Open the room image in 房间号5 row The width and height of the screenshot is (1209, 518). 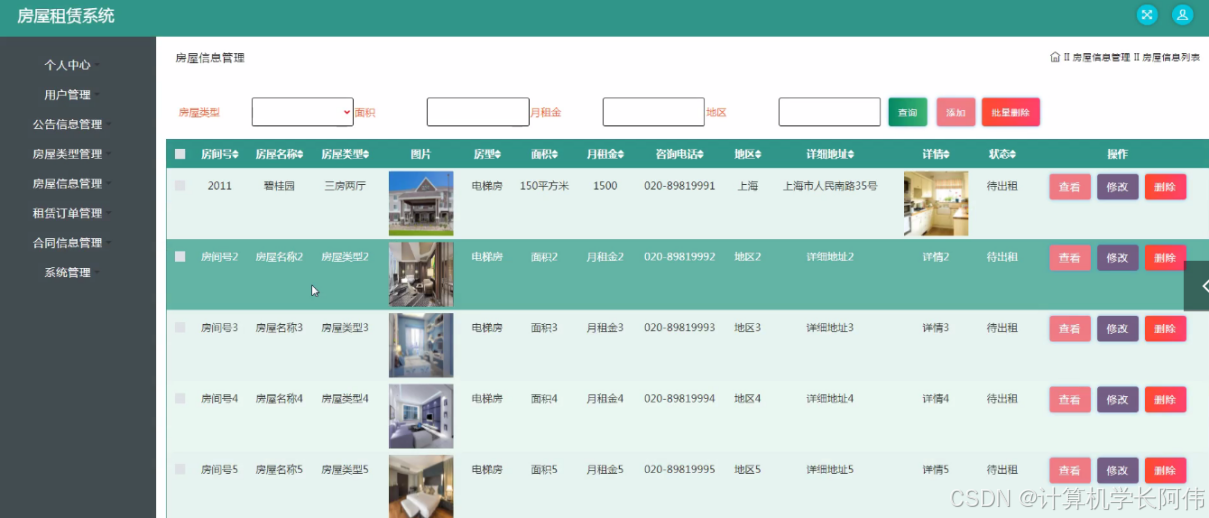pos(421,486)
